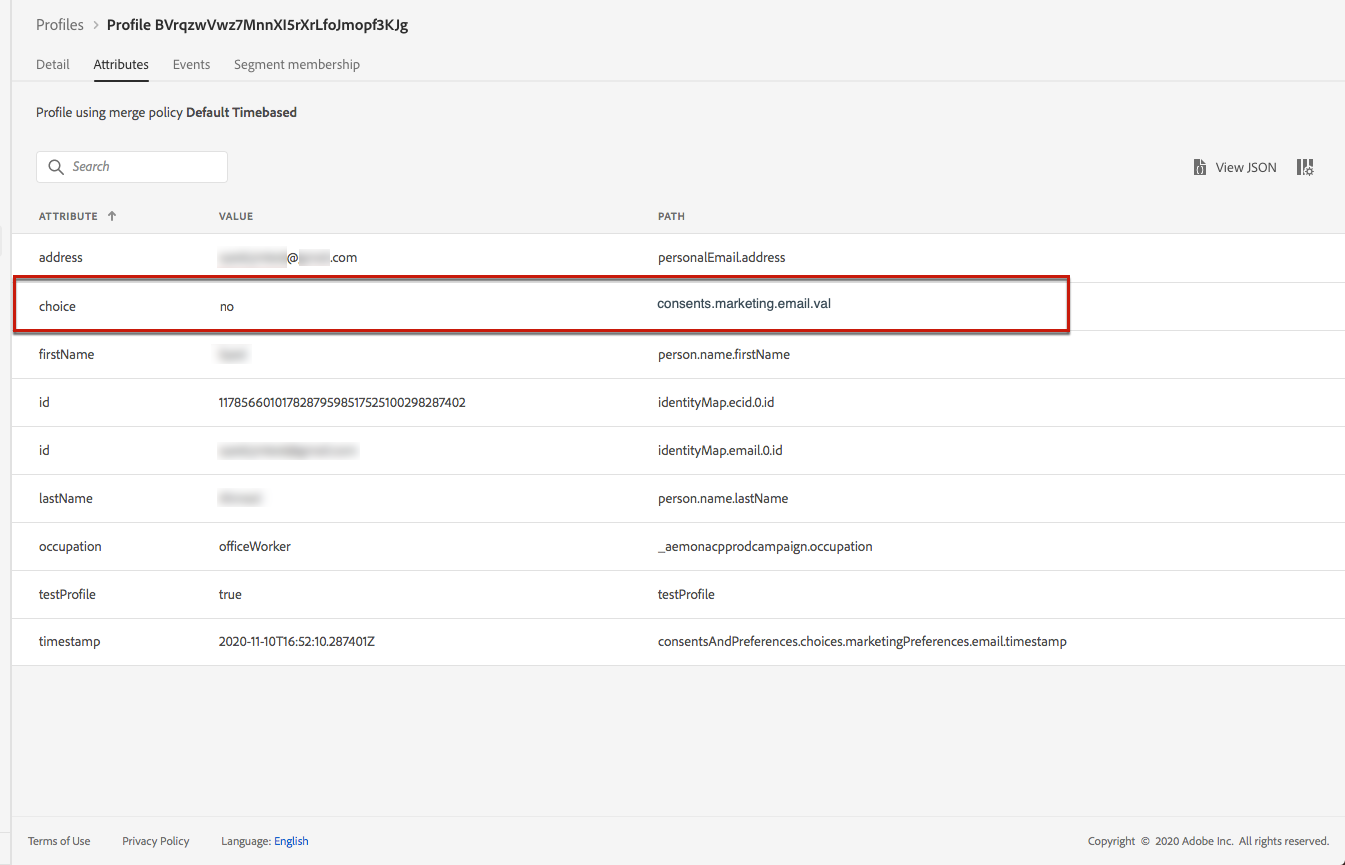Image resolution: width=1345 pixels, height=865 pixels.
Task: Click the View JSON document icon
Action: click(x=1199, y=168)
